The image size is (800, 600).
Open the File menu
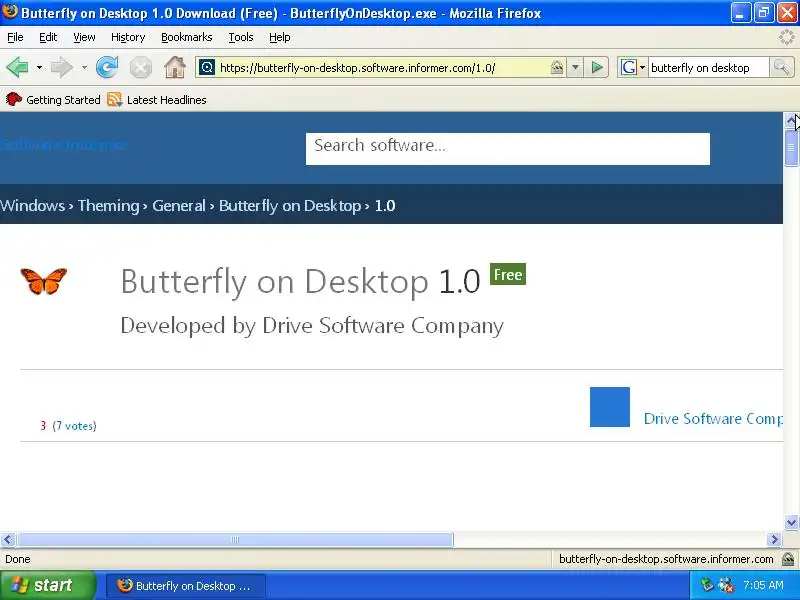click(15, 37)
